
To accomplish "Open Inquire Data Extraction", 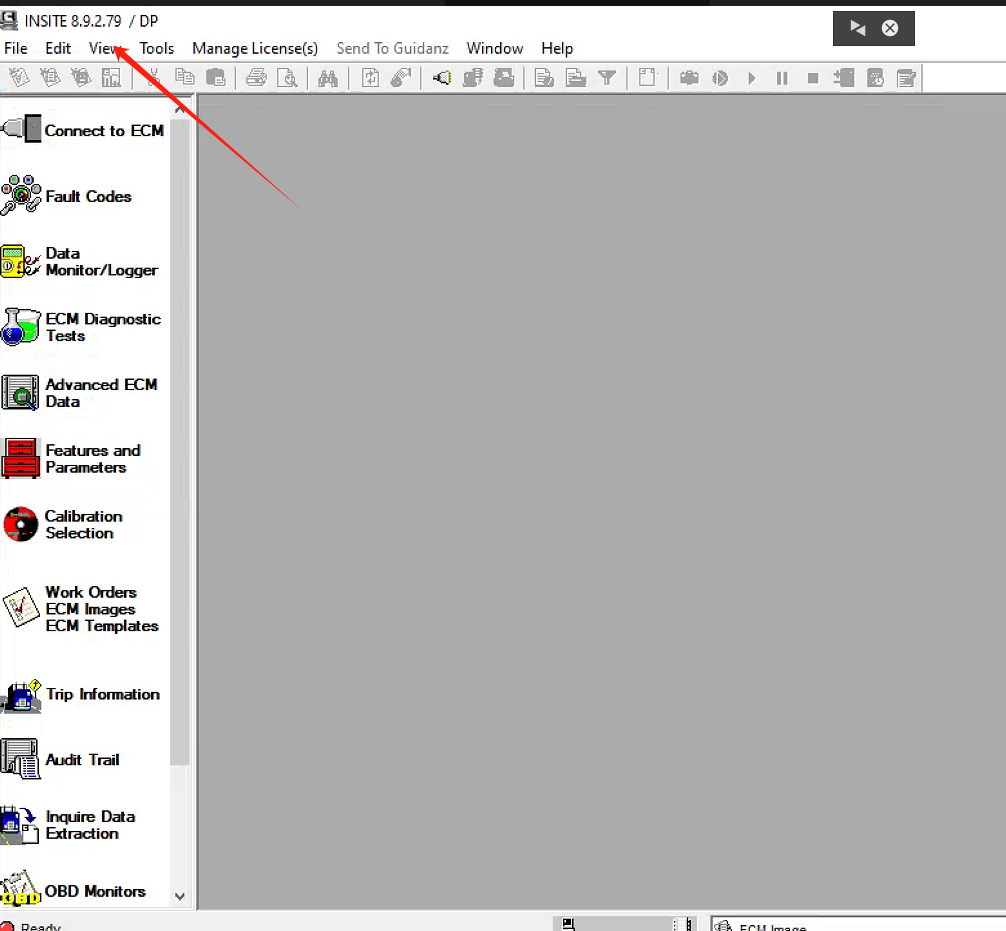I will pos(68,824).
